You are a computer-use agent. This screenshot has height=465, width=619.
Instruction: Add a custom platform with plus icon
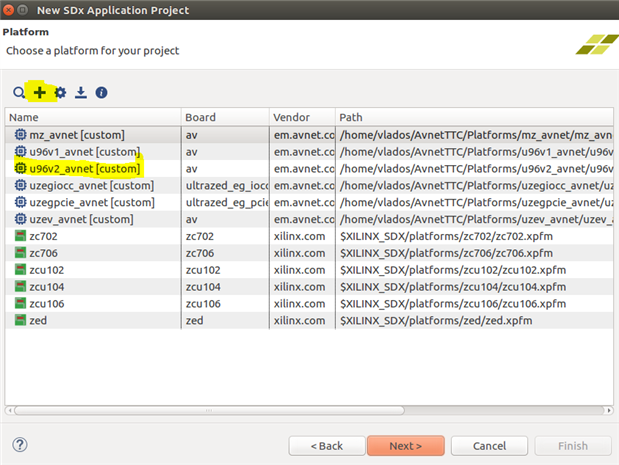pyautogui.click(x=39, y=93)
